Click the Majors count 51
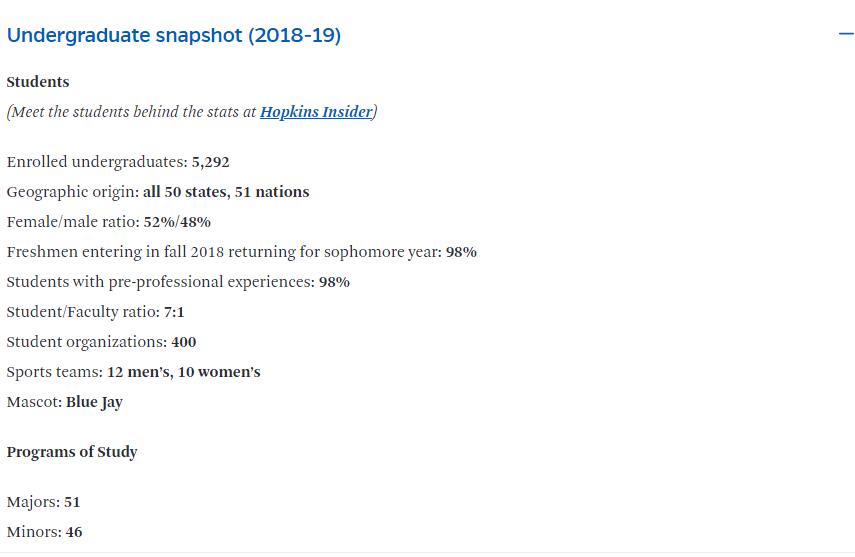The width and height of the screenshot is (855, 557). tap(72, 502)
